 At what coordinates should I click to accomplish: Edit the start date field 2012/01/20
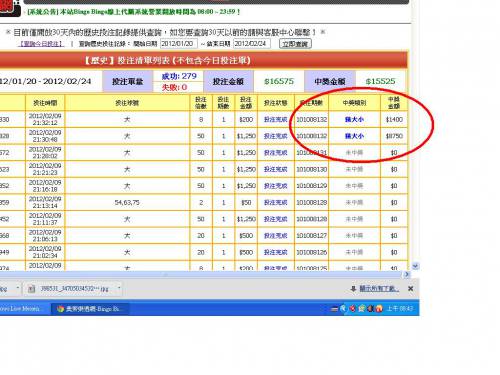point(179,44)
